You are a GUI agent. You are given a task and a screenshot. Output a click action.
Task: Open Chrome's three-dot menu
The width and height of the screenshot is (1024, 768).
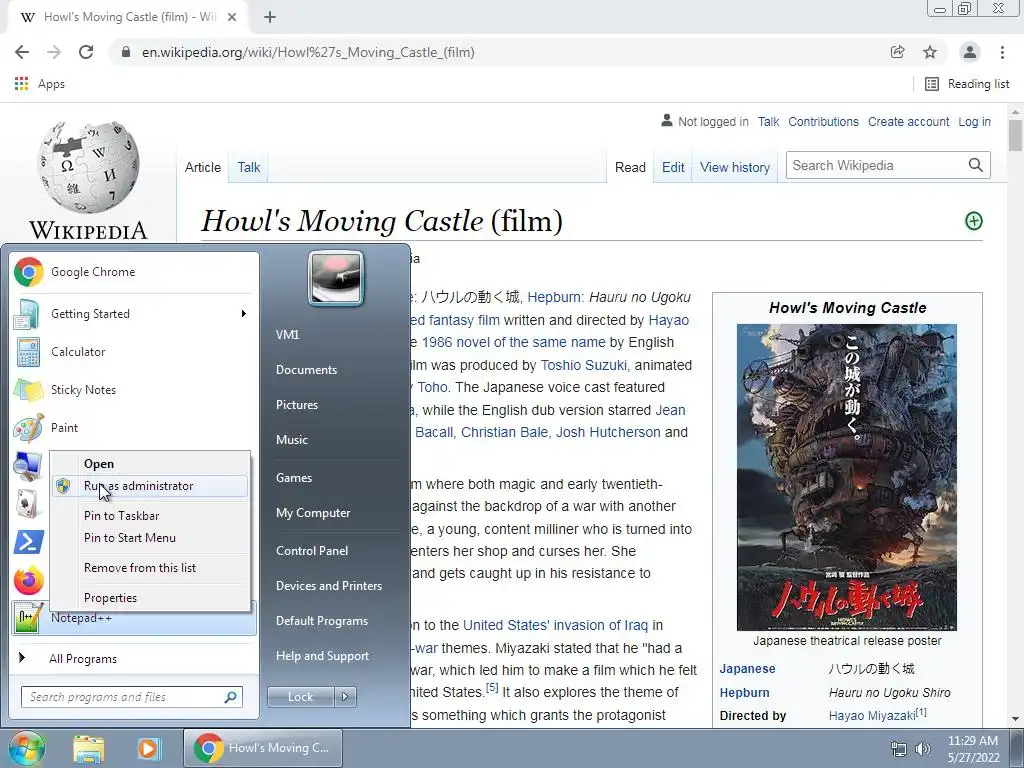(x=1002, y=52)
